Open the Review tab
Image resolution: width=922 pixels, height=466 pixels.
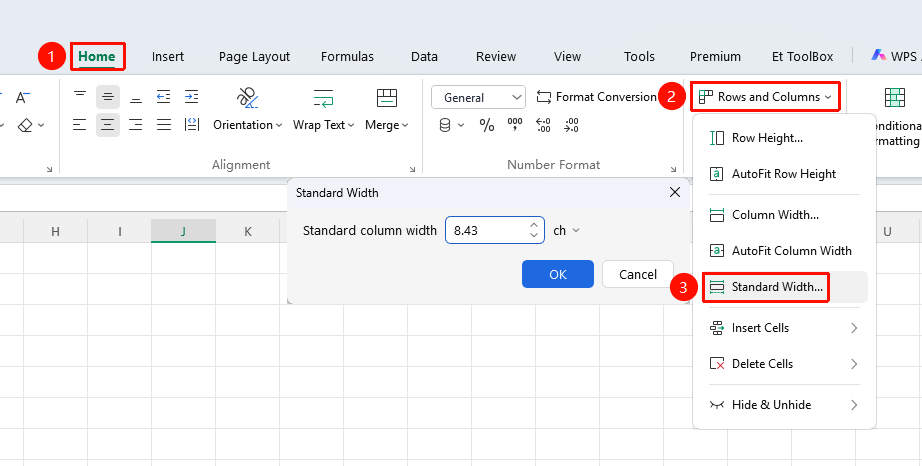click(x=496, y=56)
